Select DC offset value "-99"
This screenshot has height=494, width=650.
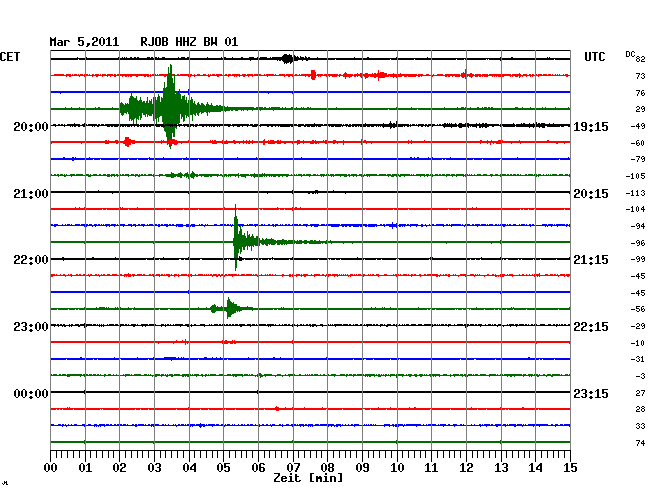click(638, 259)
